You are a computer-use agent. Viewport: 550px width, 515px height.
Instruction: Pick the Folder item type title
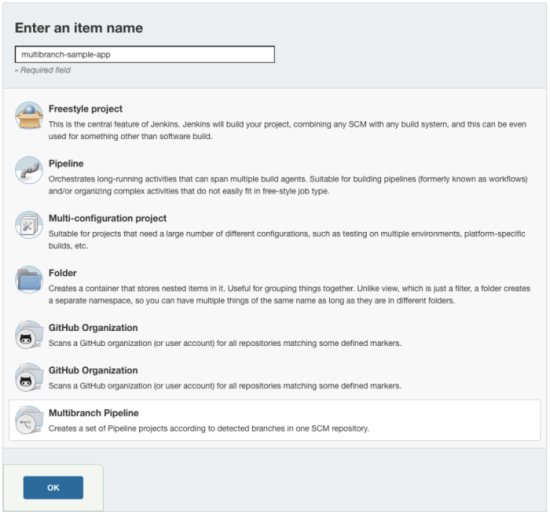pyautogui.click(x=62, y=273)
